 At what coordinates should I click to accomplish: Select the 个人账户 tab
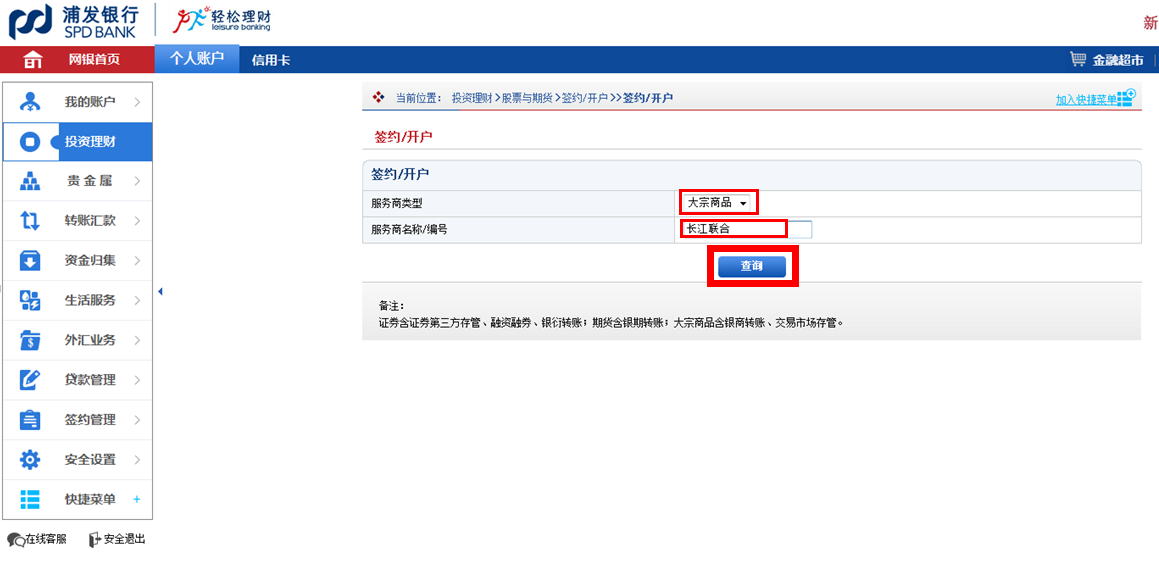pyautogui.click(x=197, y=59)
